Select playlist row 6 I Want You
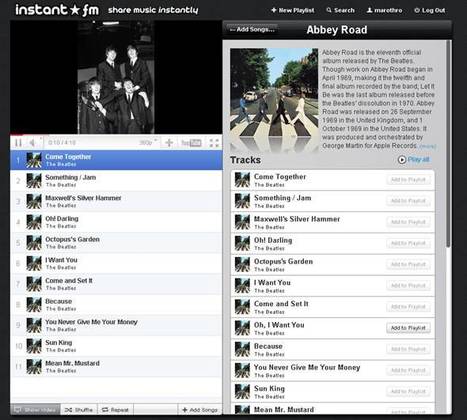The image size is (467, 420). coord(116,263)
